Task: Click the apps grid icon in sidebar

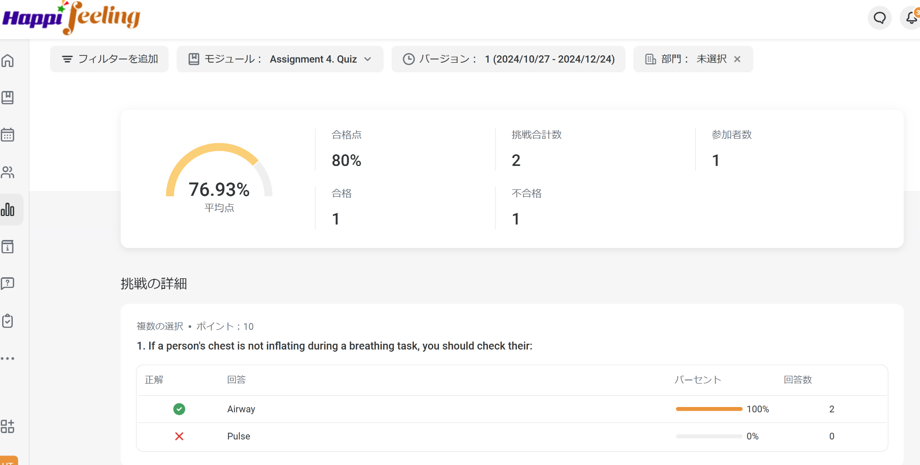Action: coord(8,427)
